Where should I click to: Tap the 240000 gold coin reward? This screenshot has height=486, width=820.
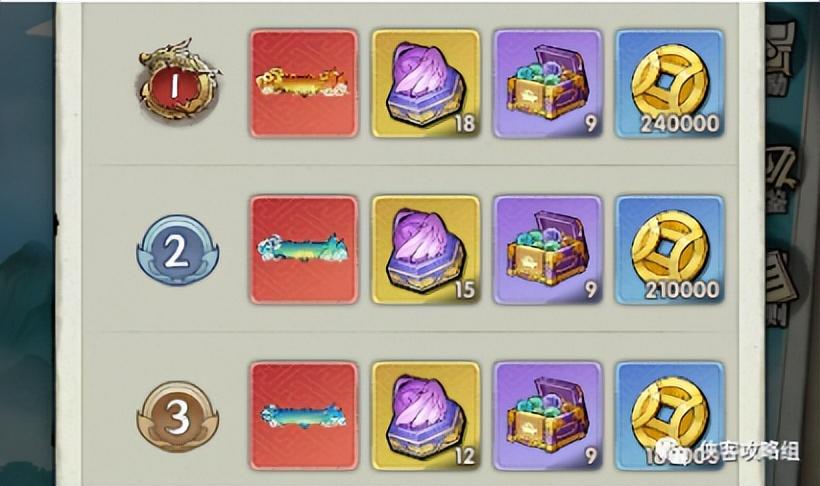point(670,84)
